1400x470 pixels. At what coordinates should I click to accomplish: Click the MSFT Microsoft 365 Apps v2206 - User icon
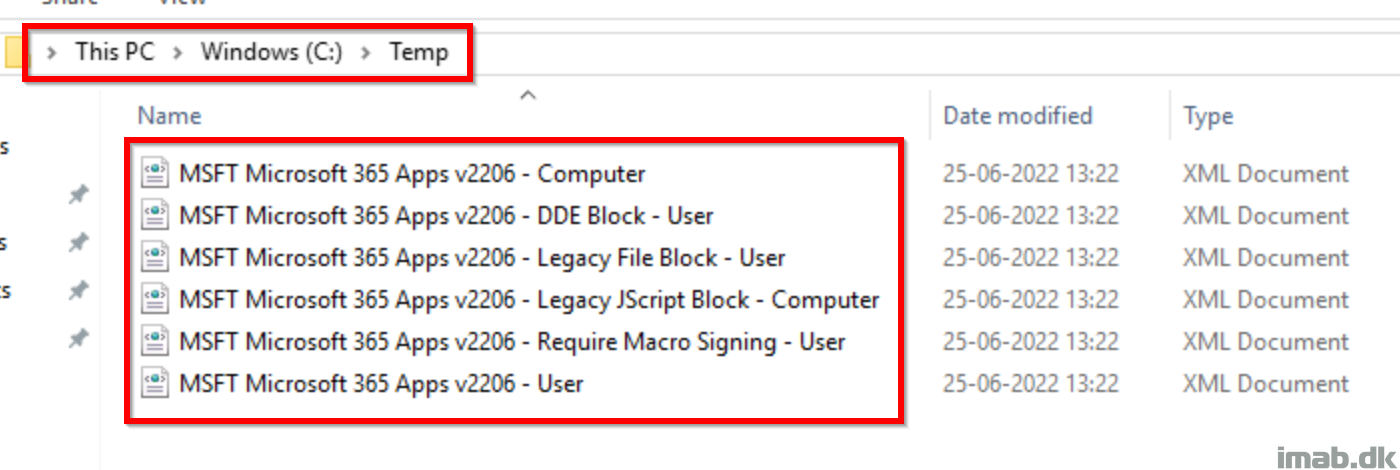(155, 384)
